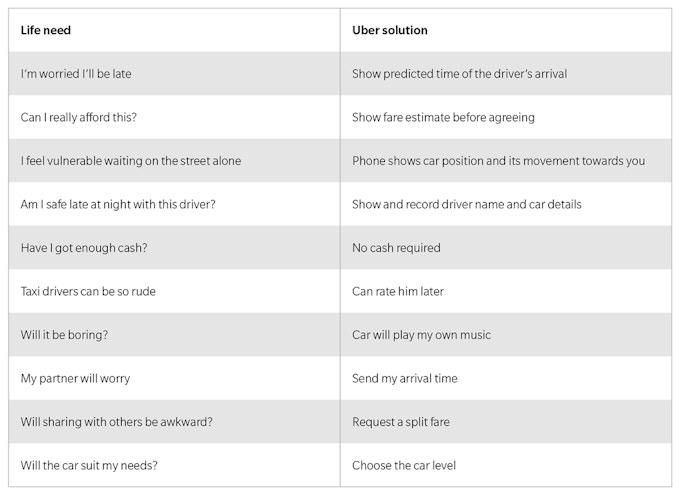Click 'Phone shows car position' cell
Screen dimensions: 680x495
point(498,161)
